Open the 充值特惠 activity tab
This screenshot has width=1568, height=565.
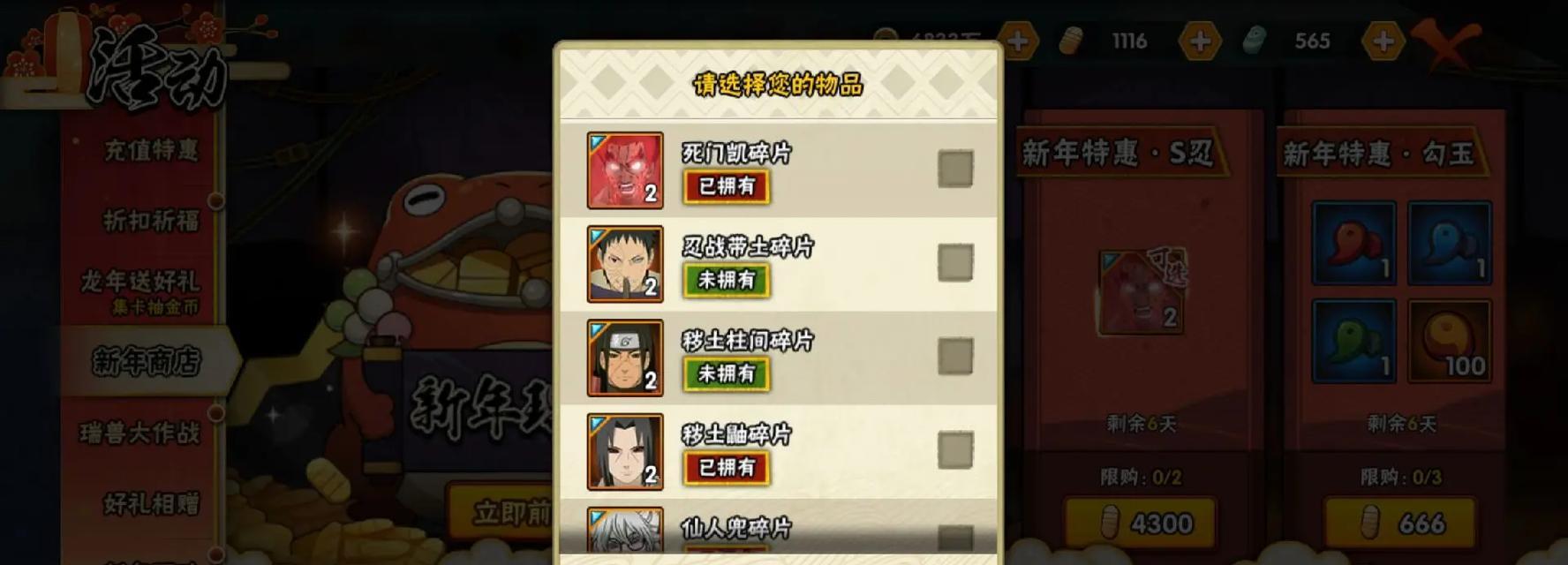point(151,150)
